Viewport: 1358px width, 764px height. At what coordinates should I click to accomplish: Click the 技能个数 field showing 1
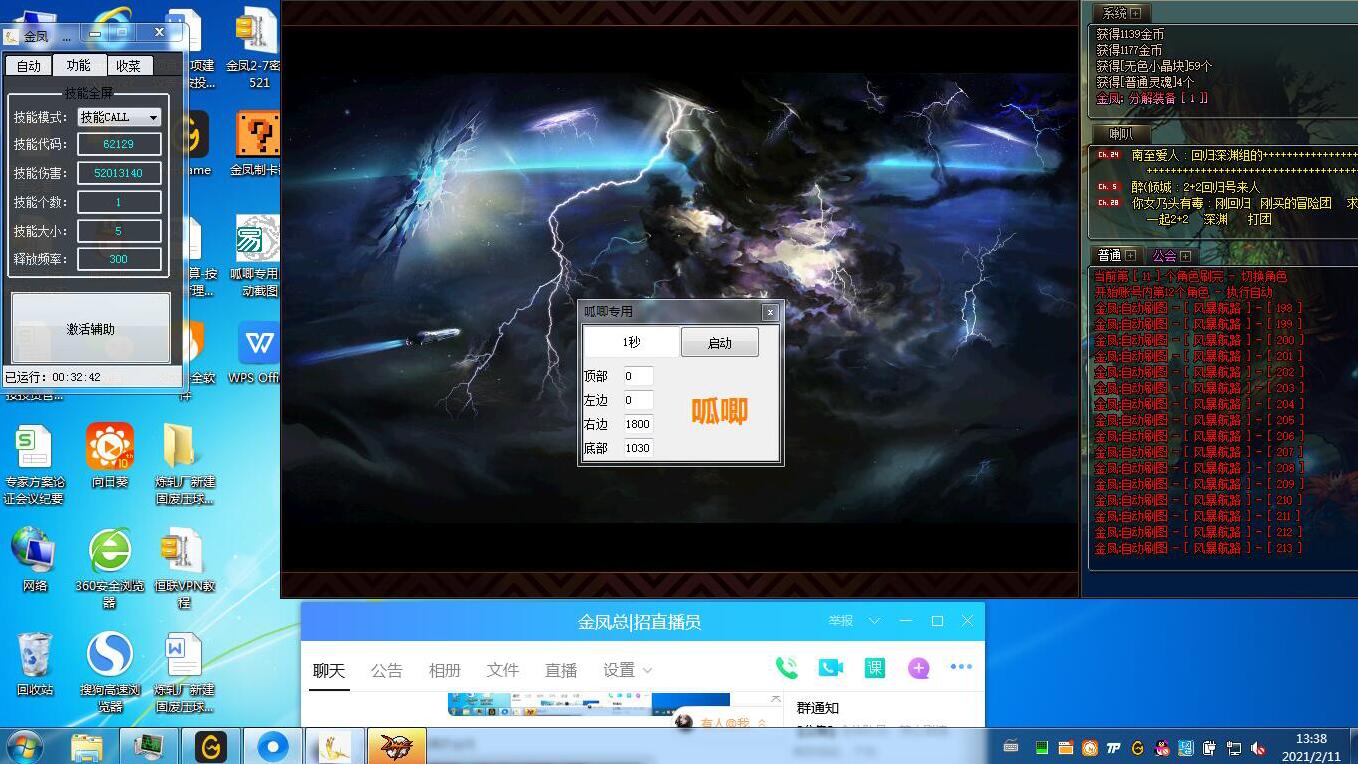[x=119, y=202]
